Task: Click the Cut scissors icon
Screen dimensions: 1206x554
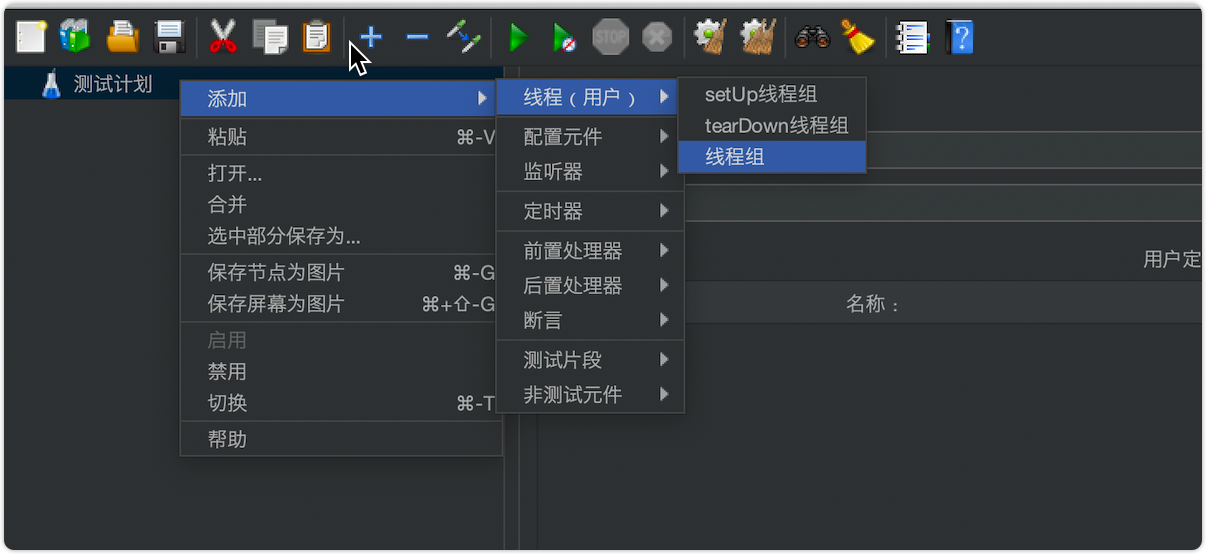Action: tap(222, 38)
